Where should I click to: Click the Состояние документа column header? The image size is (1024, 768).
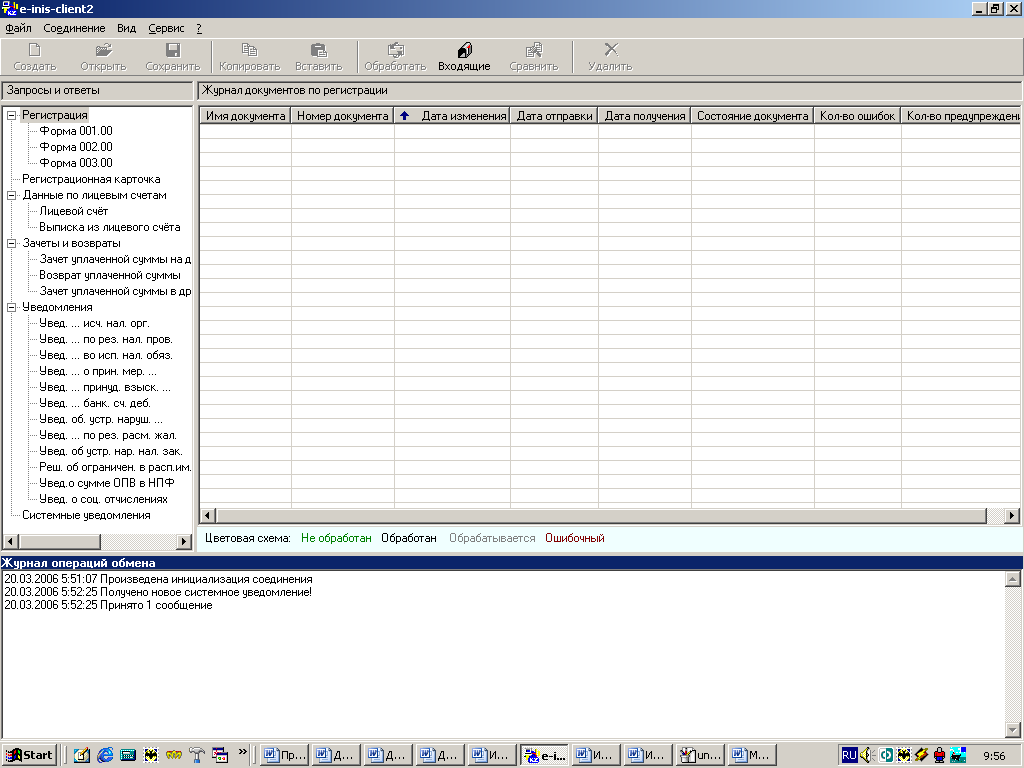(x=752, y=116)
